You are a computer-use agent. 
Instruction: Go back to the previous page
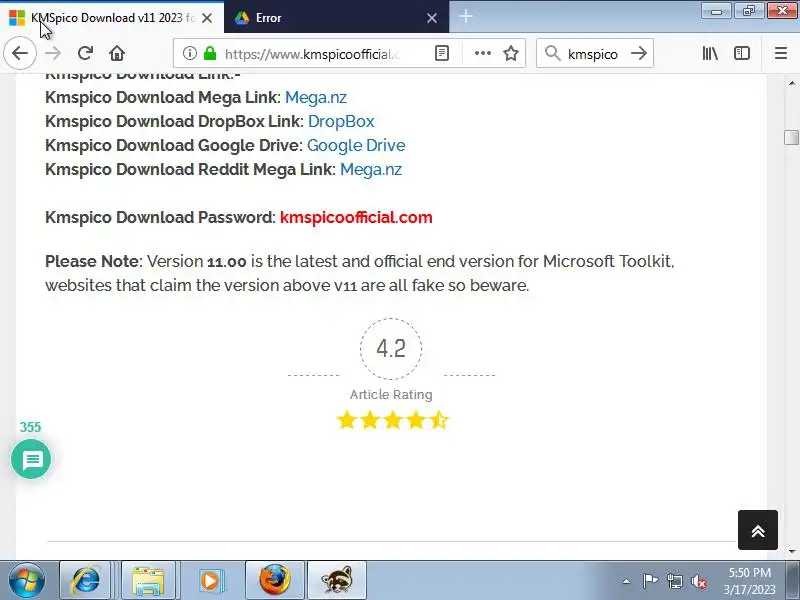pos(20,53)
